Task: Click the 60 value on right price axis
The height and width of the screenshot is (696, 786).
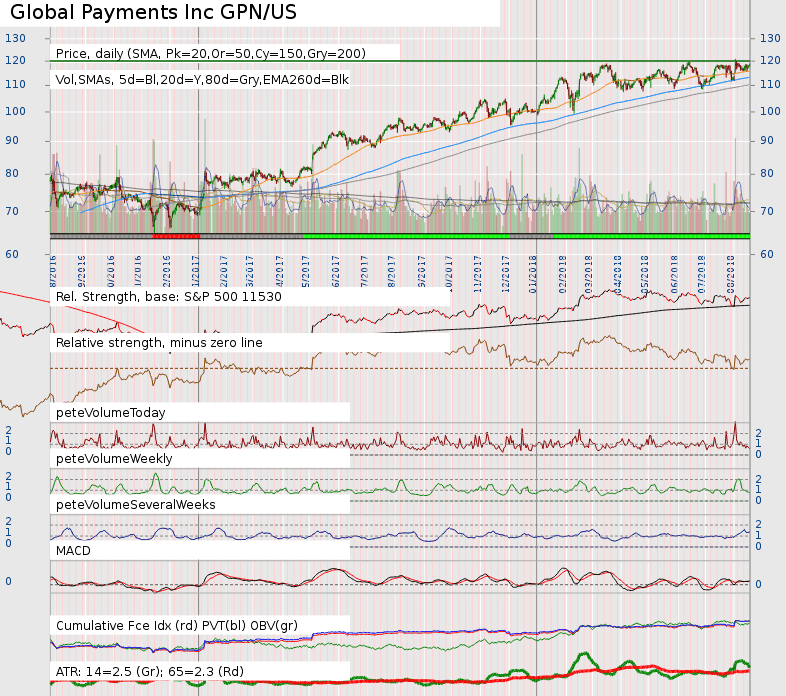Action: [769, 254]
